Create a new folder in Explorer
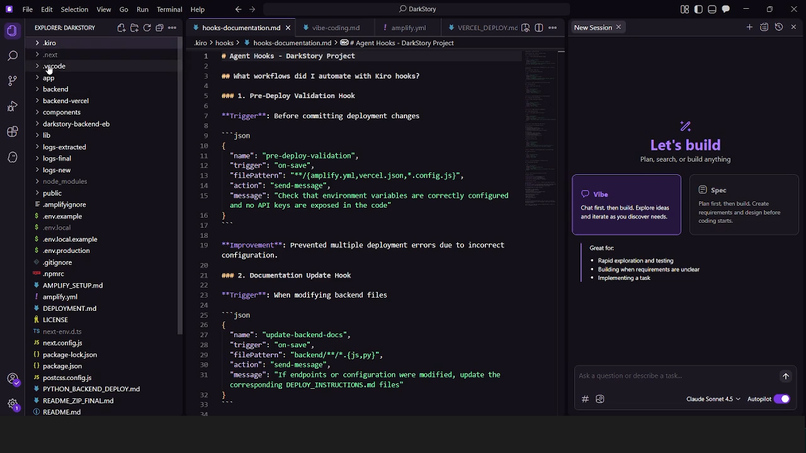The width and height of the screenshot is (806, 453). coord(134,28)
